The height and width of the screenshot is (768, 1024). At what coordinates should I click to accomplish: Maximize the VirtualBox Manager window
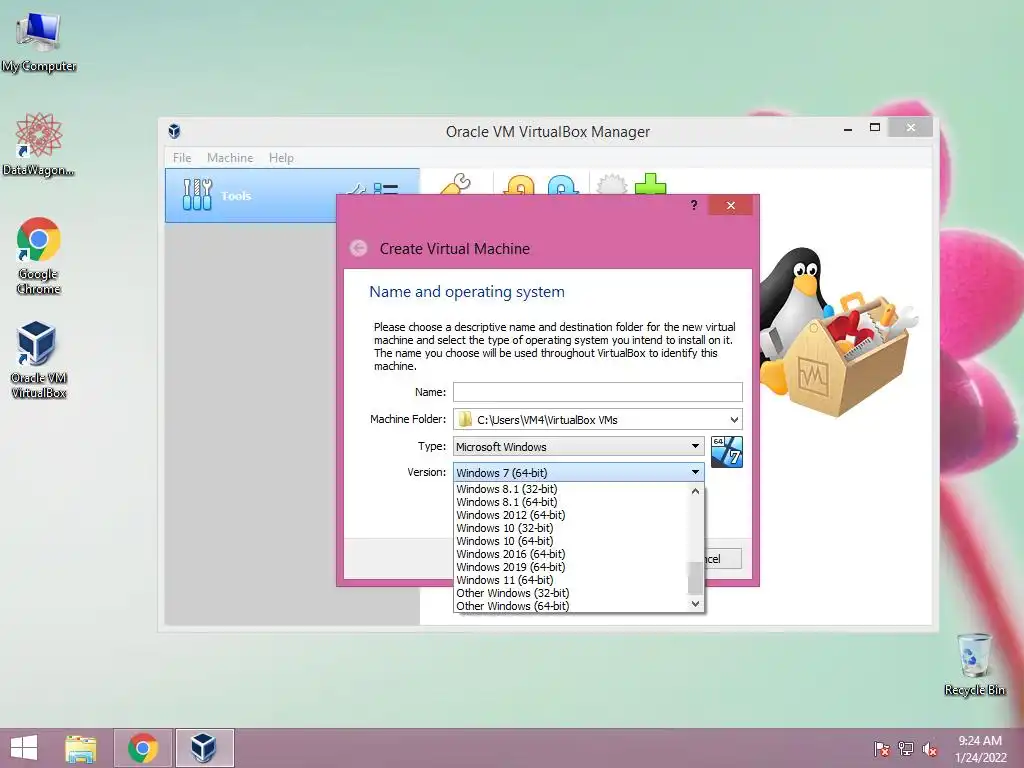(x=875, y=128)
